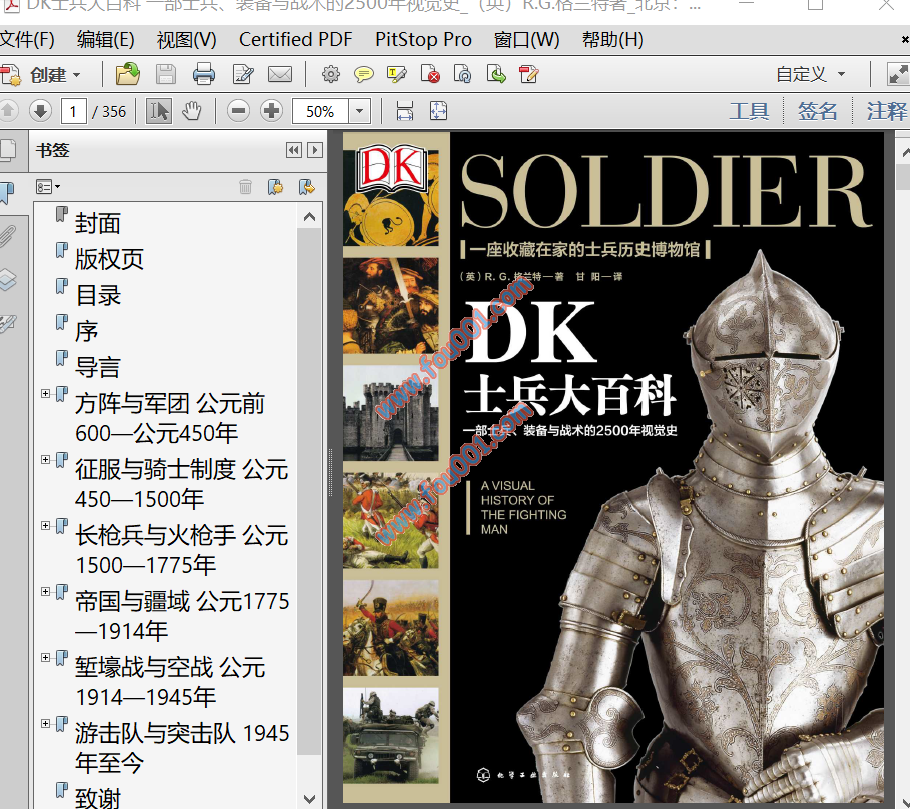Go to next page arrow

(x=40, y=111)
